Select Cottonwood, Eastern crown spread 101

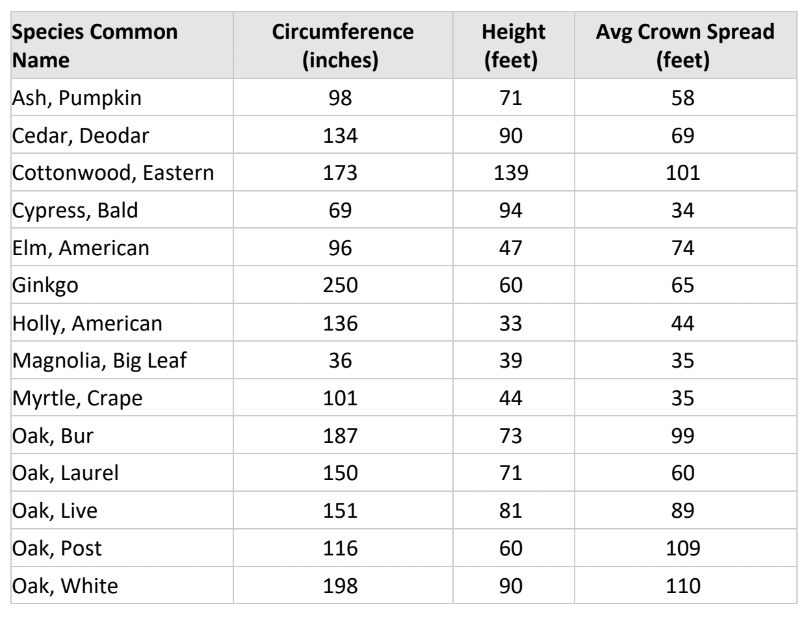684,173
